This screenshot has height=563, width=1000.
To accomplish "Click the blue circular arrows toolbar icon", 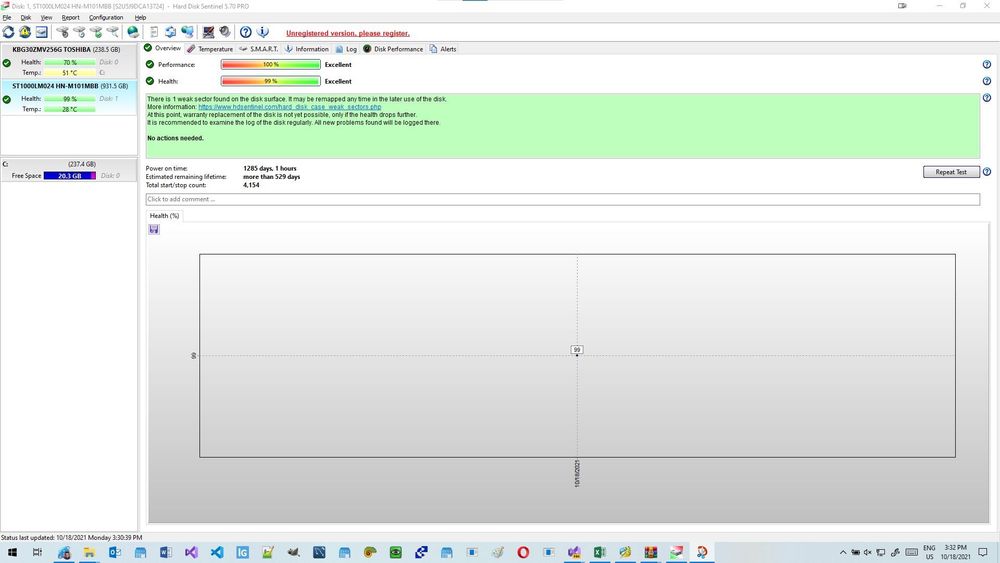I will point(170,32).
